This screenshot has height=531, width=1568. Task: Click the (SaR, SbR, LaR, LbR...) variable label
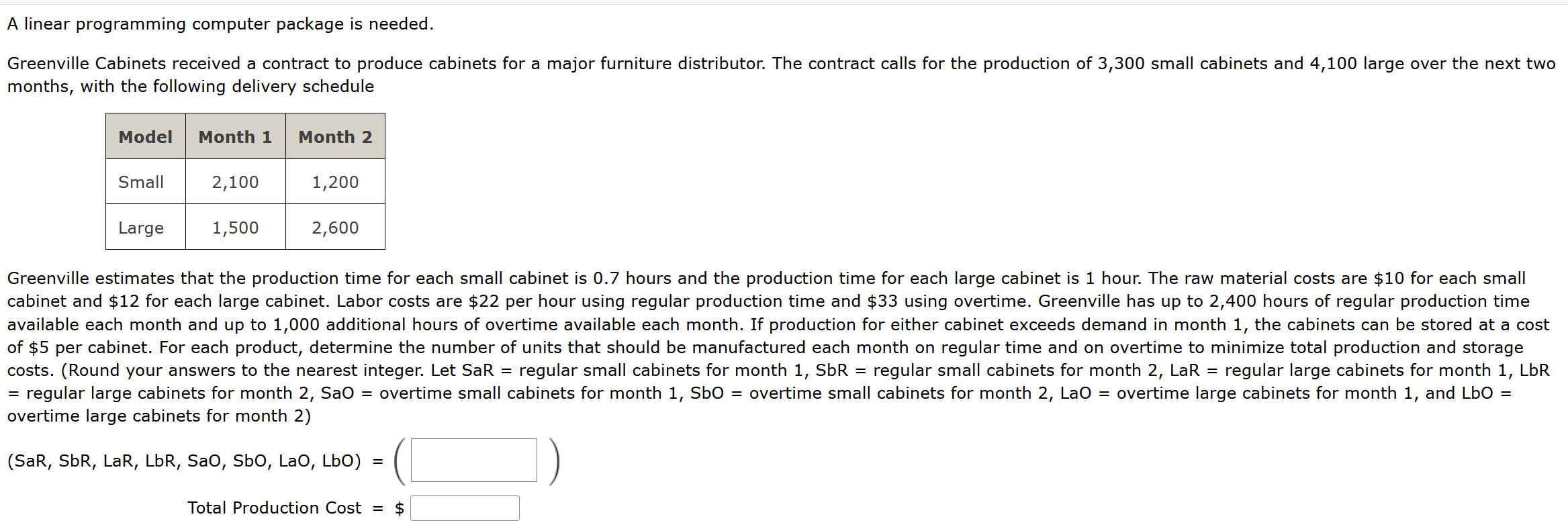[184, 461]
